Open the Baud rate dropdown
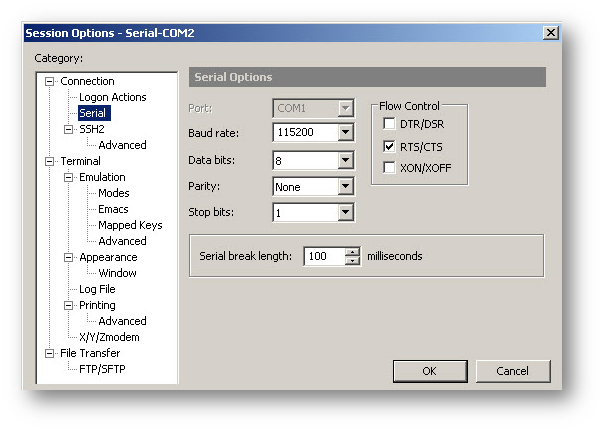This screenshot has height=432, width=604. 345,132
